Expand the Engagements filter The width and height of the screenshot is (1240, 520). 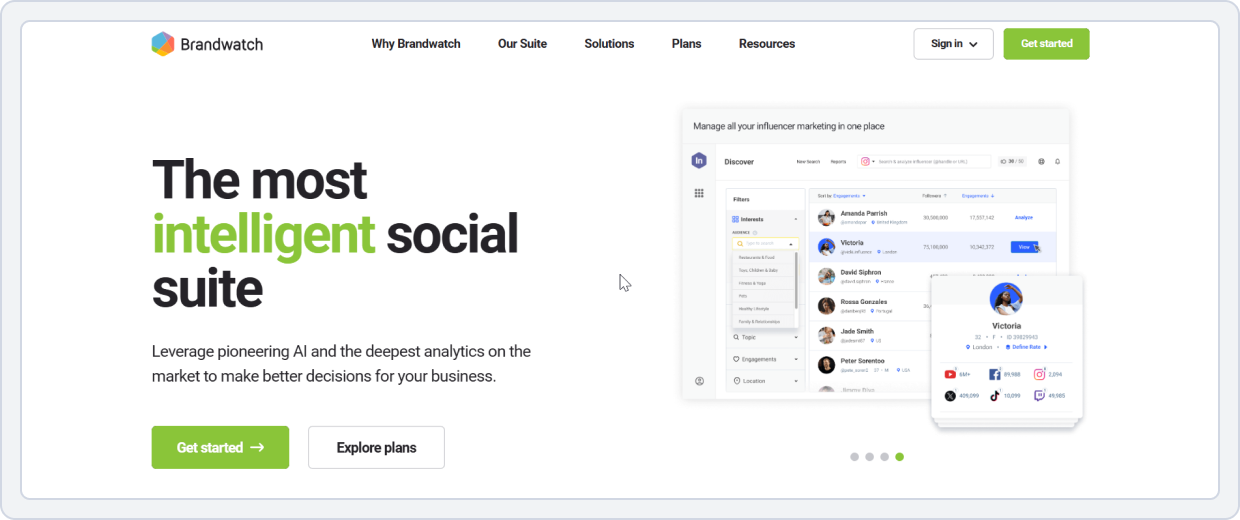pos(765,359)
